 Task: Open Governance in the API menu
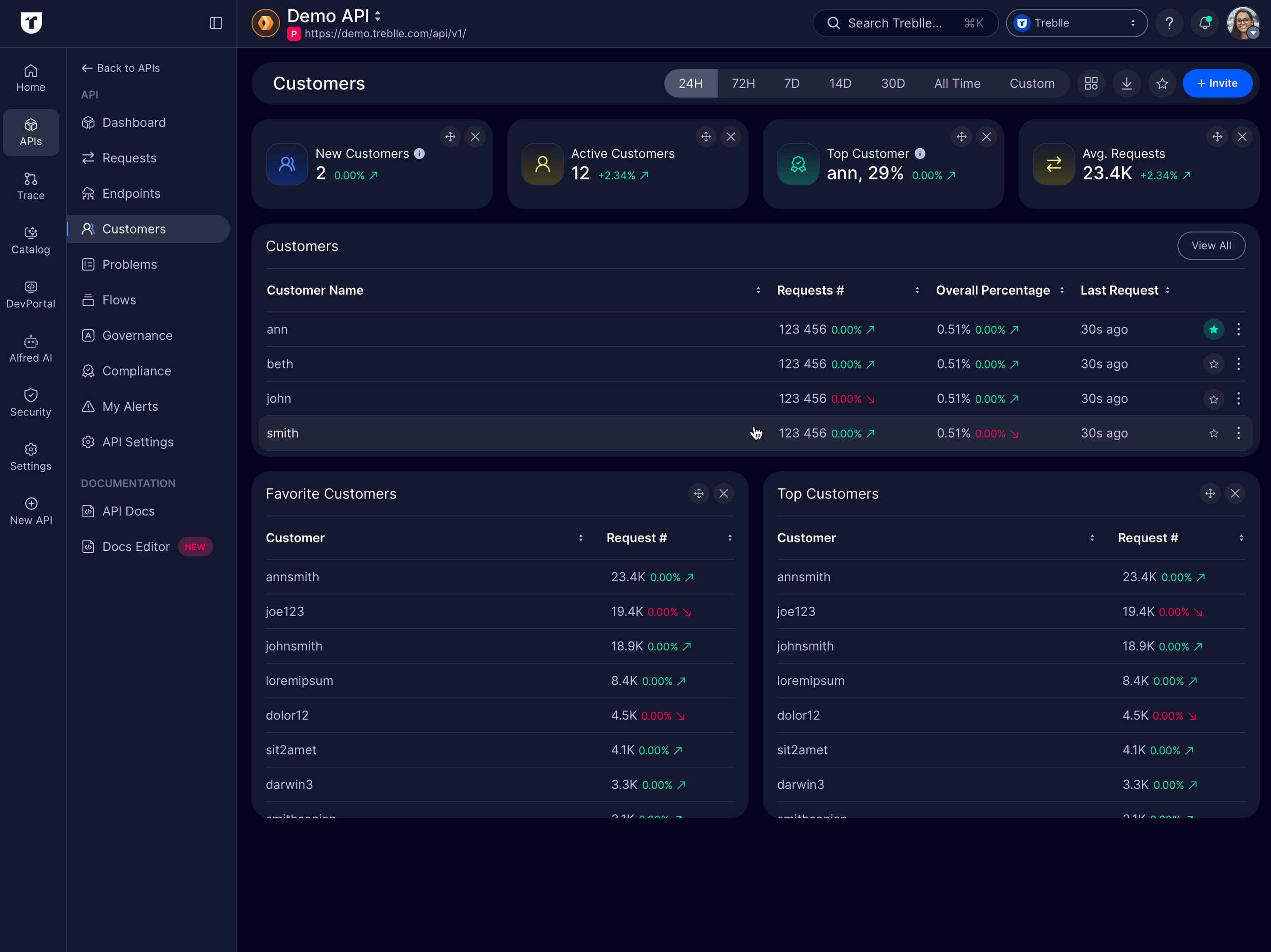[x=137, y=336]
